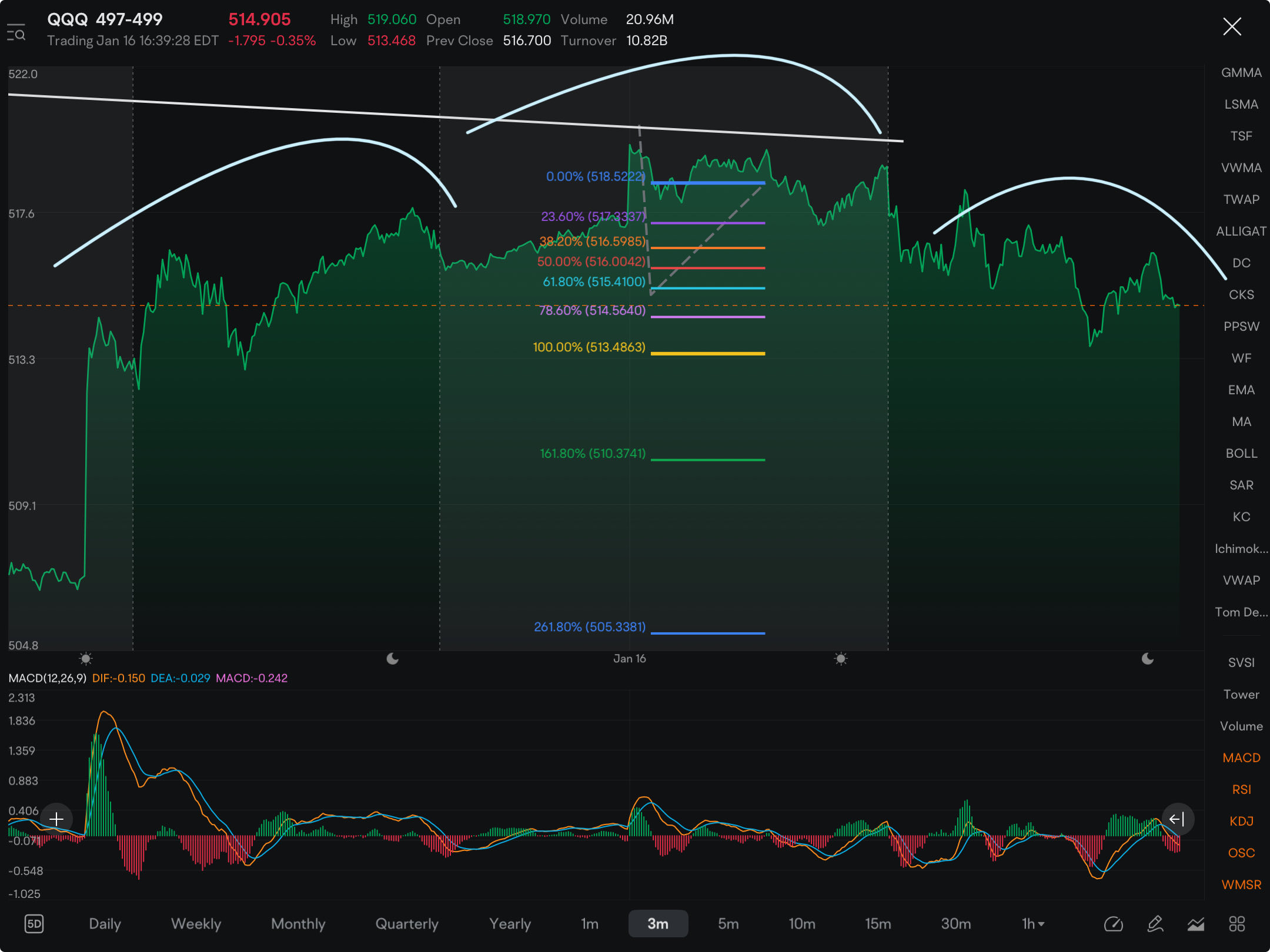Click the 100.00% (513.4863) Fibonacci level

tap(589, 347)
